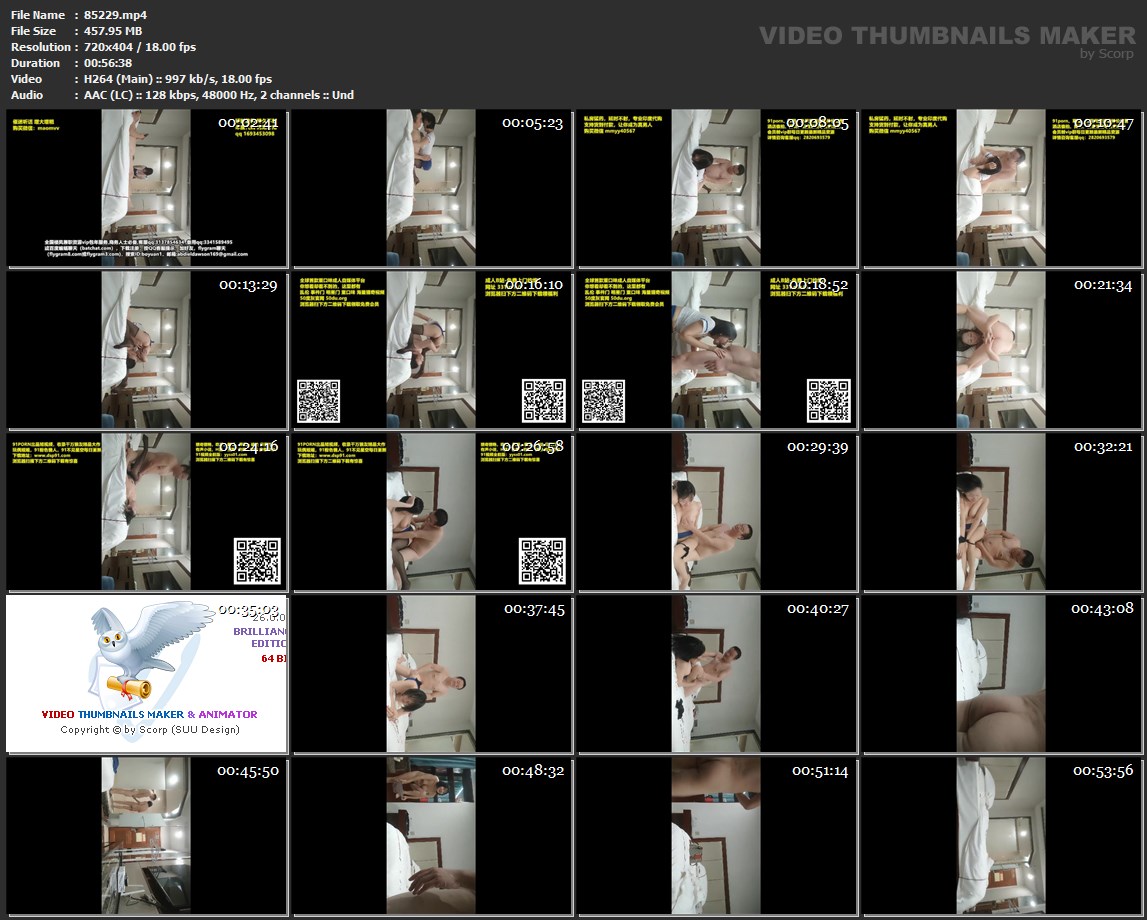
Task: Click the File Name value 85229.mp4
Action: click(x=117, y=15)
